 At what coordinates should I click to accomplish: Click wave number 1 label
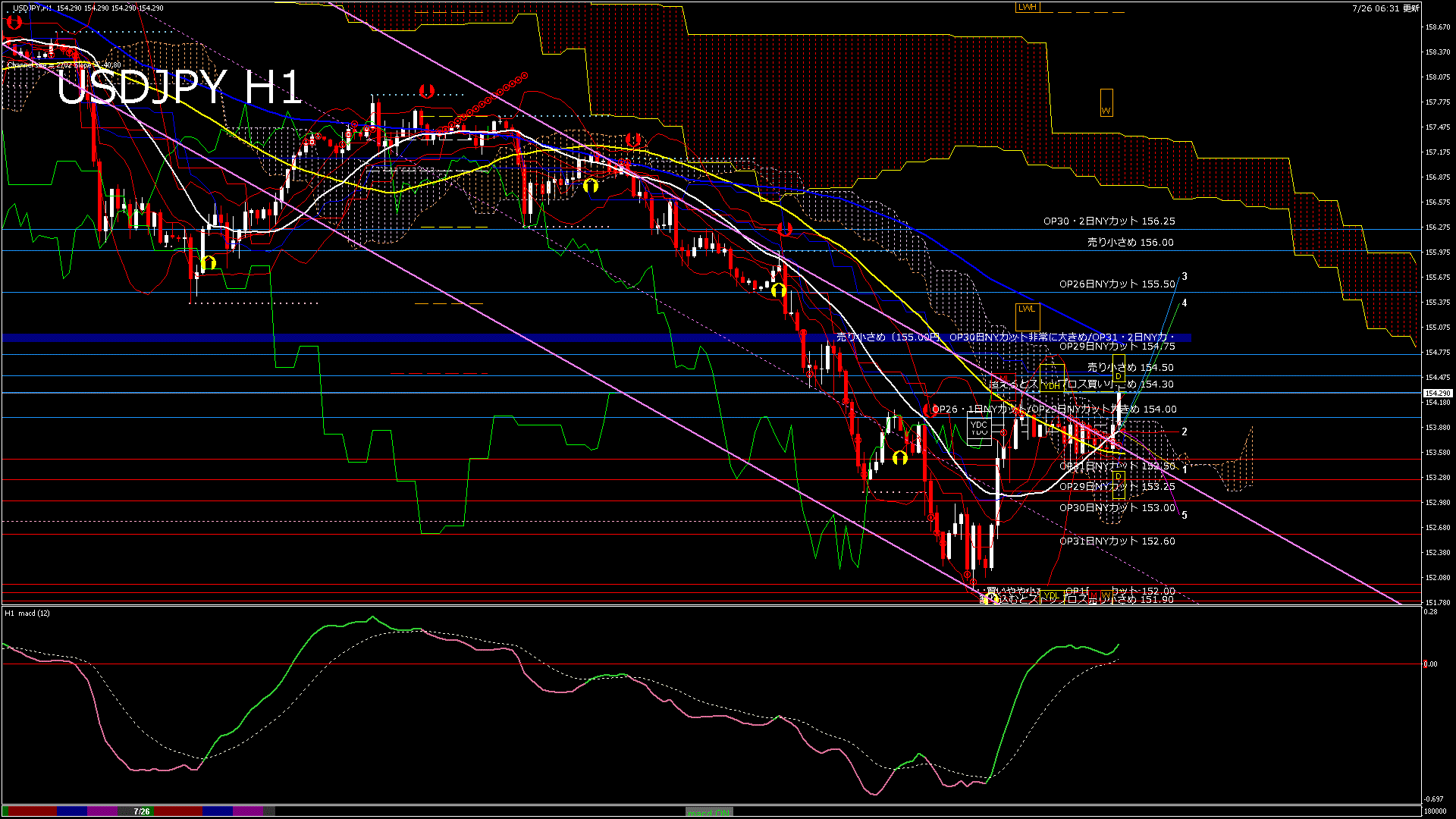(x=1185, y=470)
